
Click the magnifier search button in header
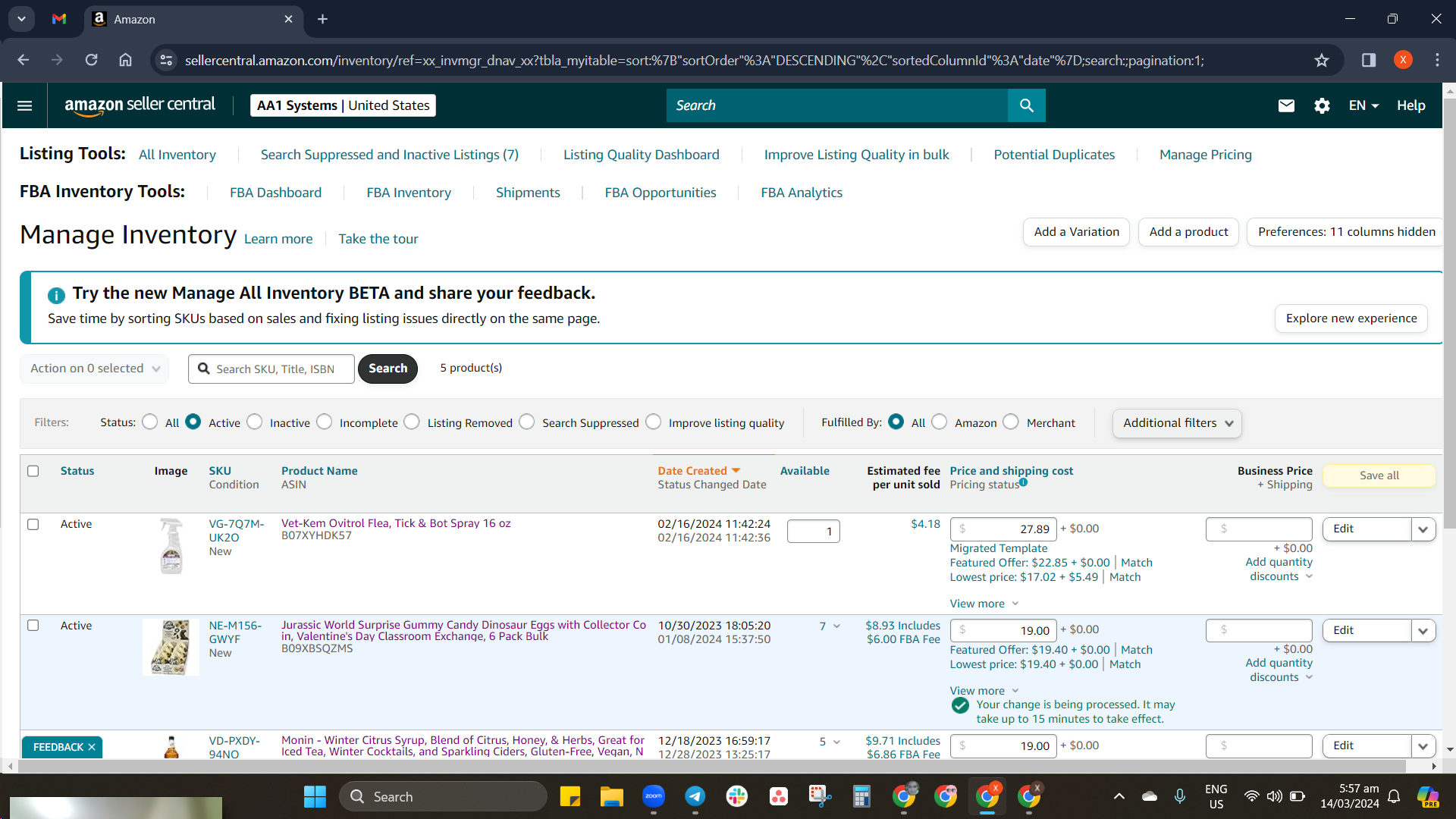pos(1026,105)
